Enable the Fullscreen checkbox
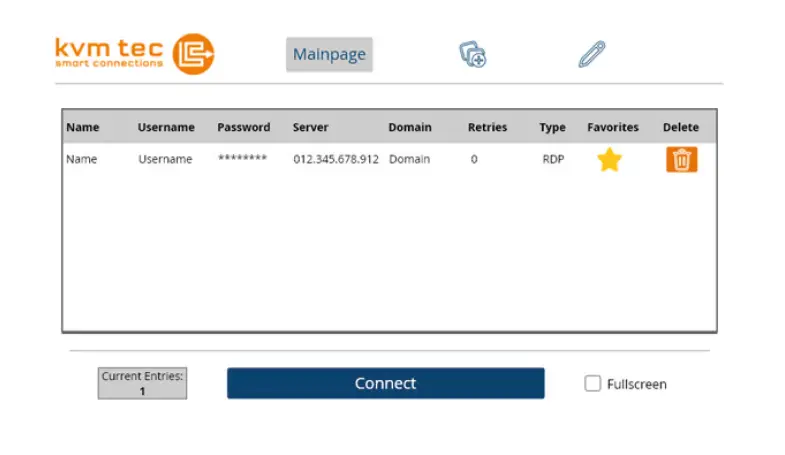Image resolution: width=785 pixels, height=455 pixels. [x=593, y=383]
